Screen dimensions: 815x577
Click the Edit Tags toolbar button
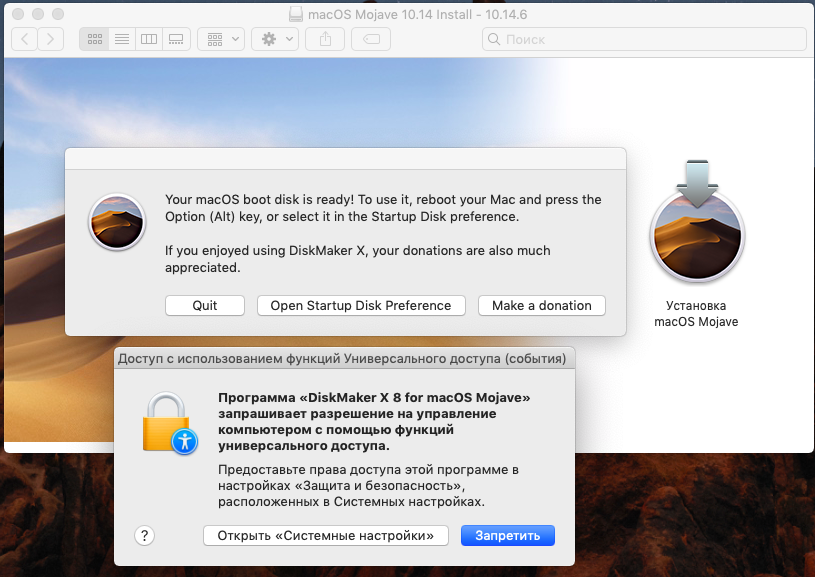click(x=371, y=39)
